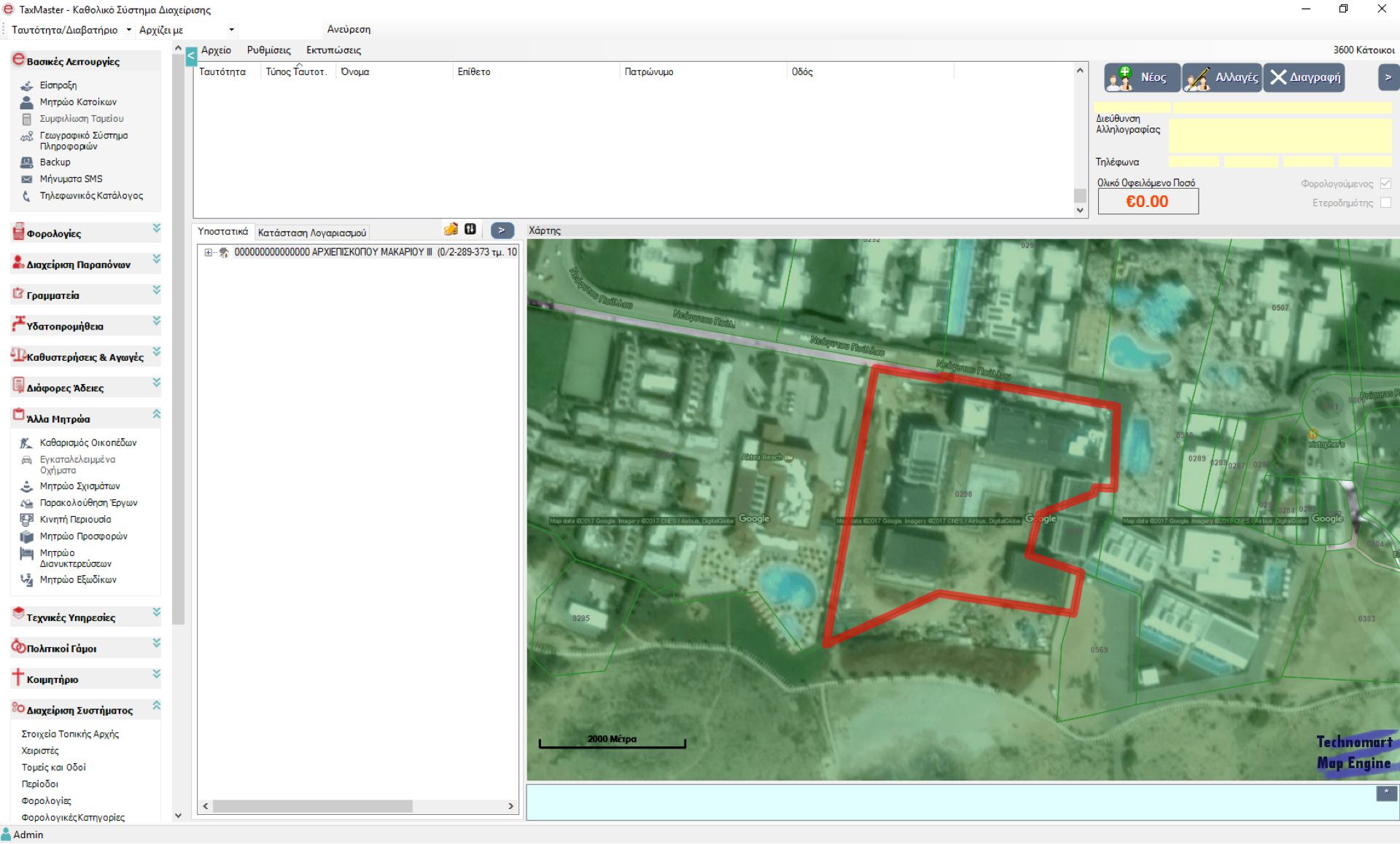Open Καθαρισμός Οικοπέδων in Άλλα Μητρώα
Image resolution: width=1400 pixels, height=844 pixels.
click(x=87, y=442)
